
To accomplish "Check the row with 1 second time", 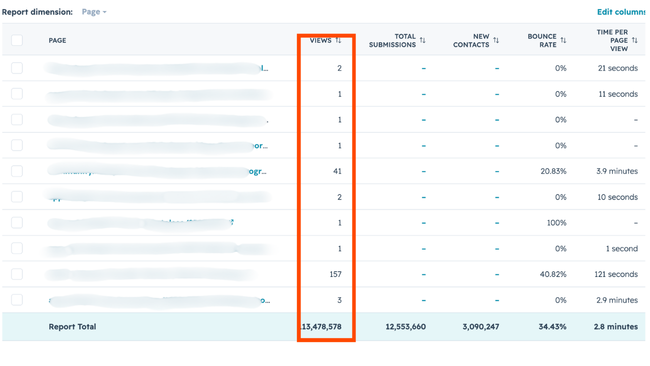I will click(17, 248).
